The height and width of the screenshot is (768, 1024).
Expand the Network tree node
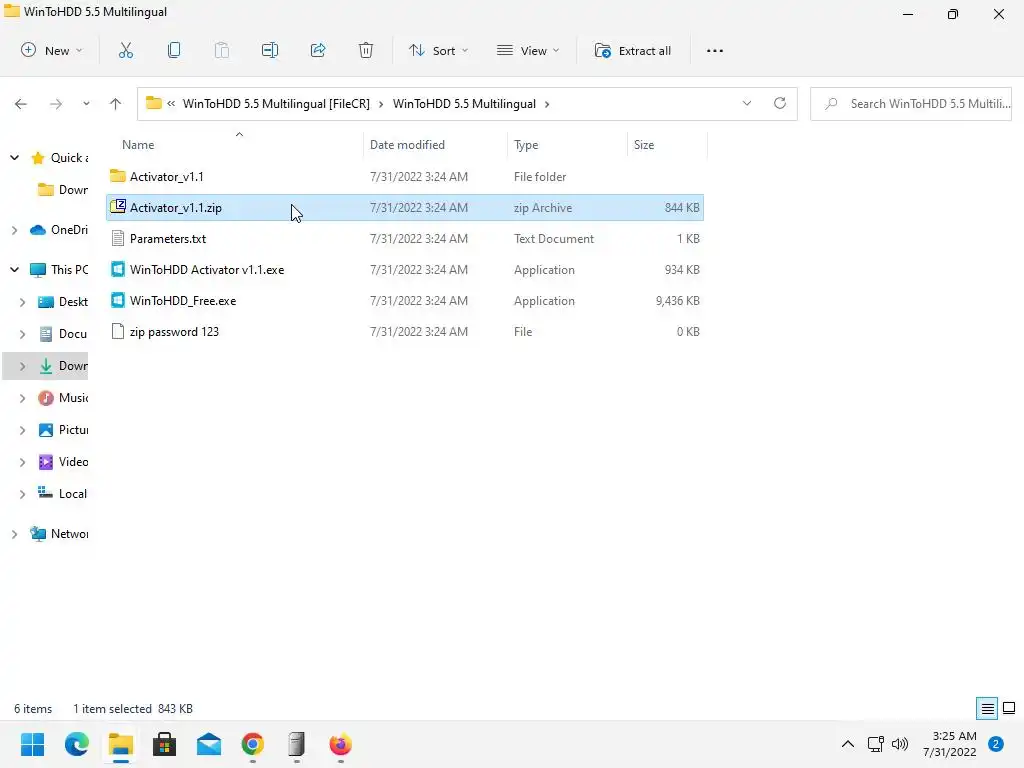point(14,534)
